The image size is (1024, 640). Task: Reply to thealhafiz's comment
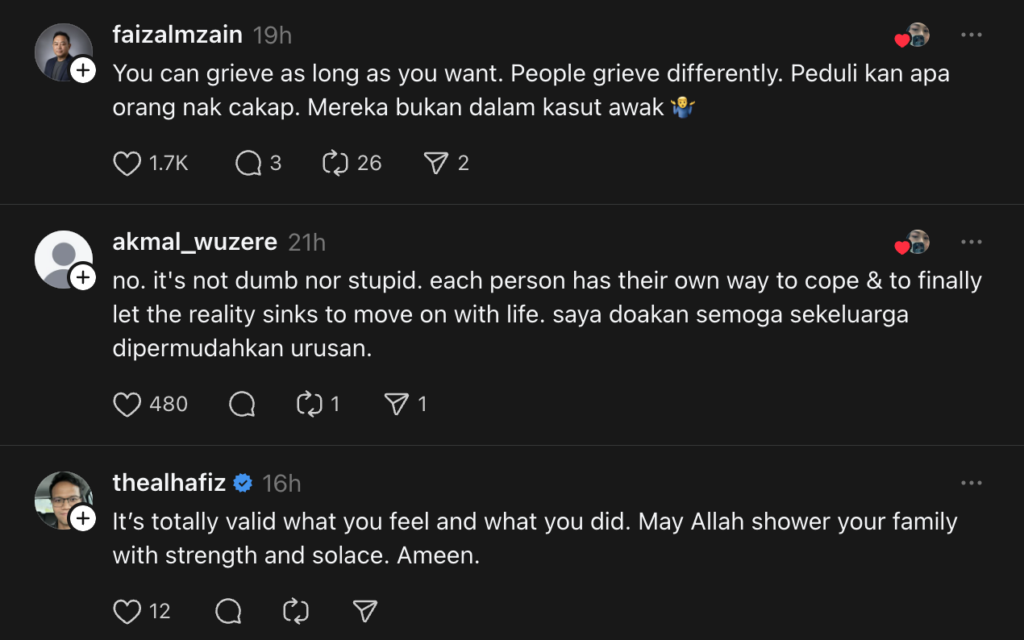tap(228, 611)
